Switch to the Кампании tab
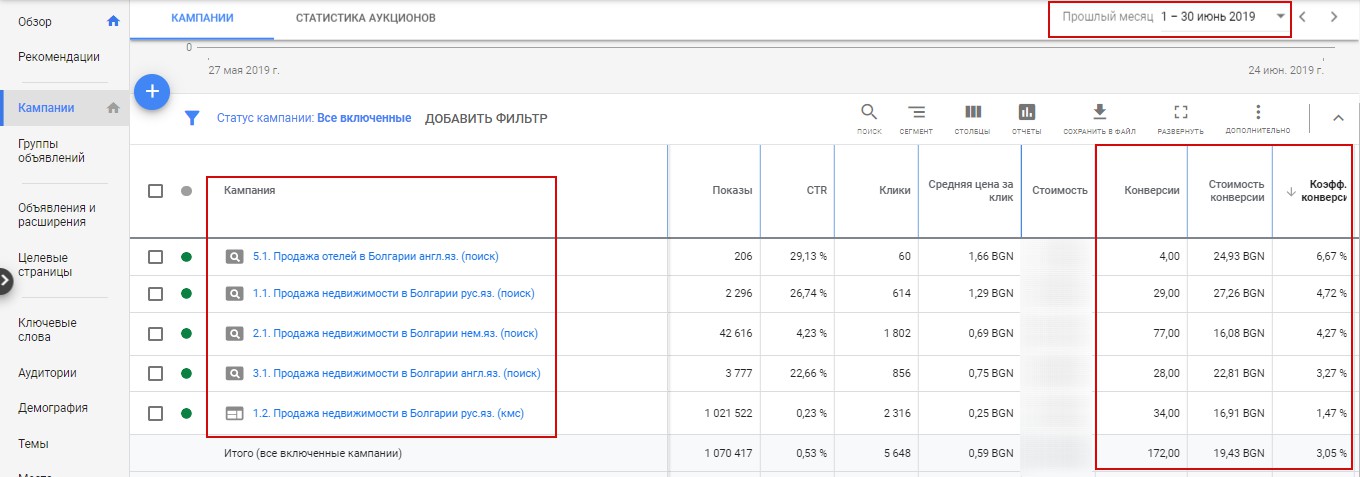 click(x=203, y=18)
